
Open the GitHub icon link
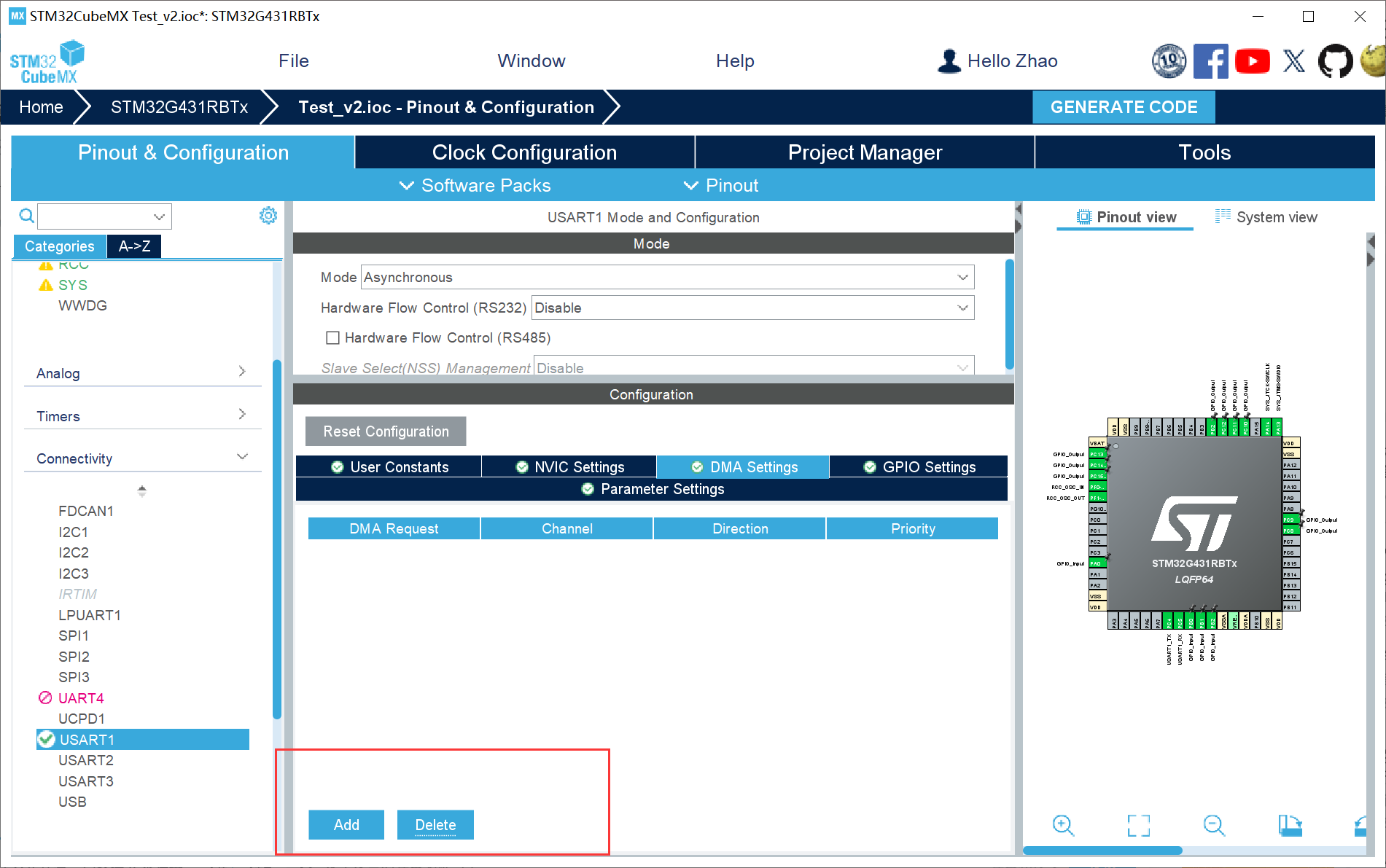tap(1334, 61)
